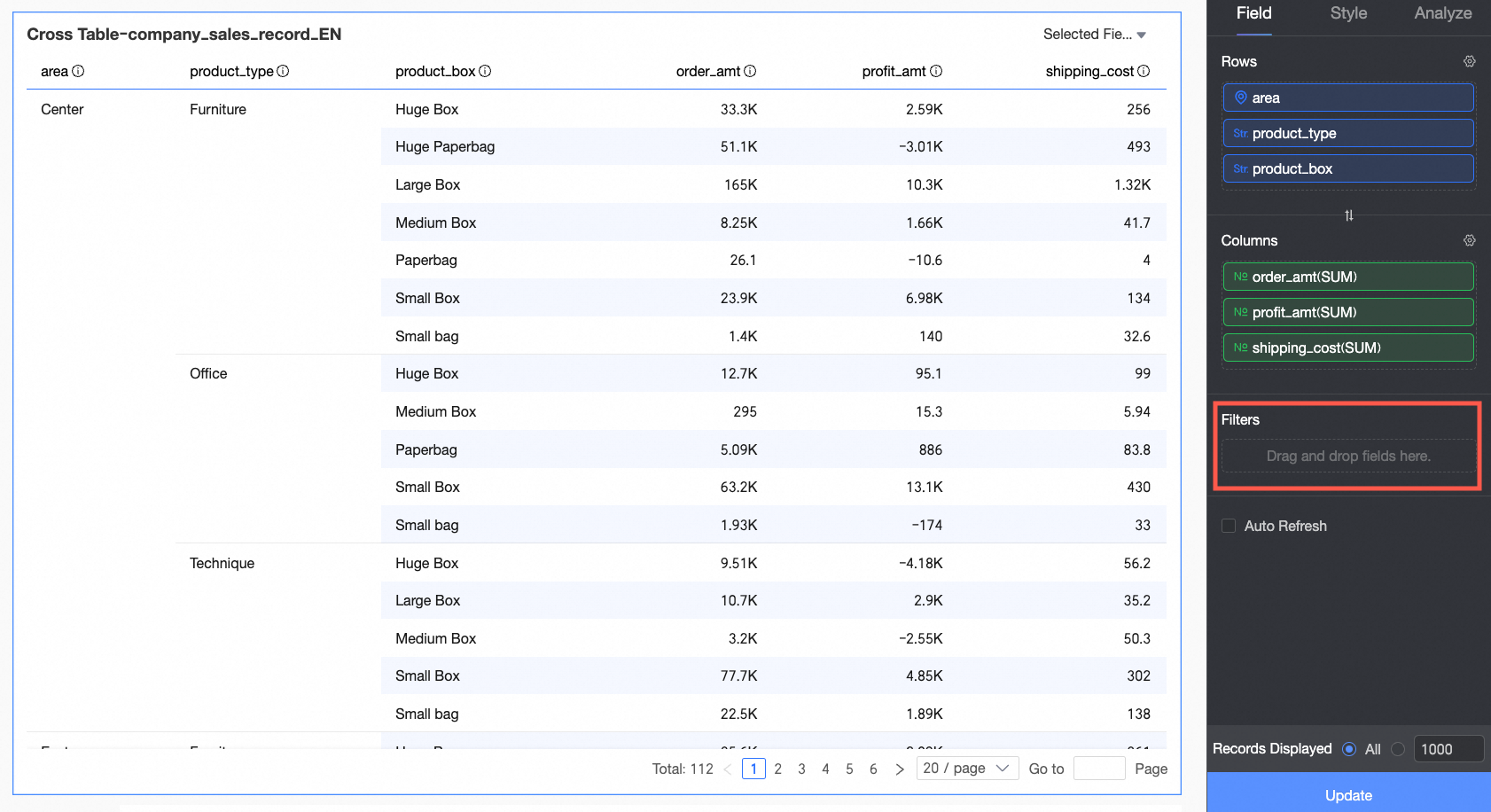
Task: Switch to the Analyze tab
Action: tap(1442, 13)
